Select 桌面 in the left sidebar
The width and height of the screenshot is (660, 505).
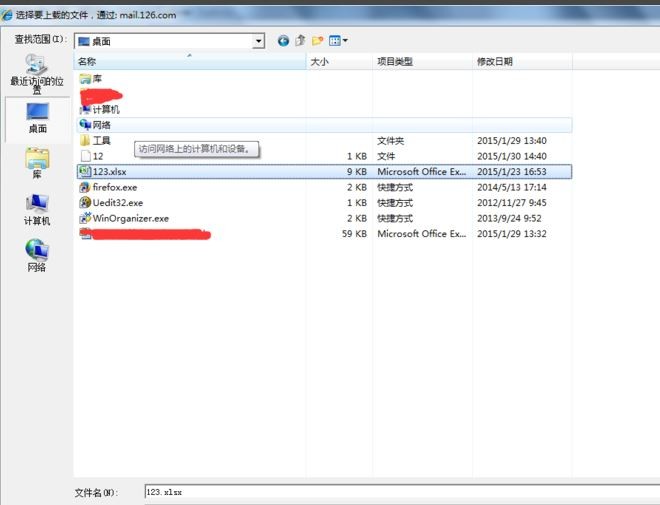pos(37,118)
